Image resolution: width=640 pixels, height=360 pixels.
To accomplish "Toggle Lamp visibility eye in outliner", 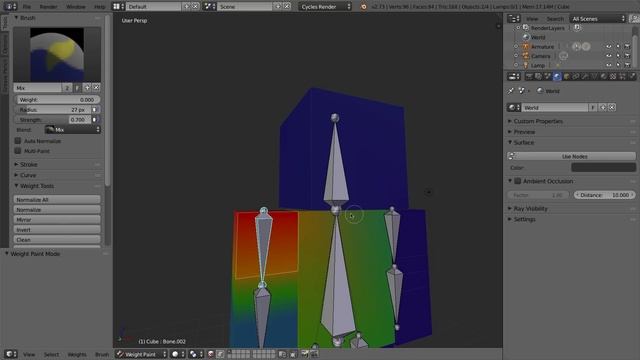I will coord(609,65).
